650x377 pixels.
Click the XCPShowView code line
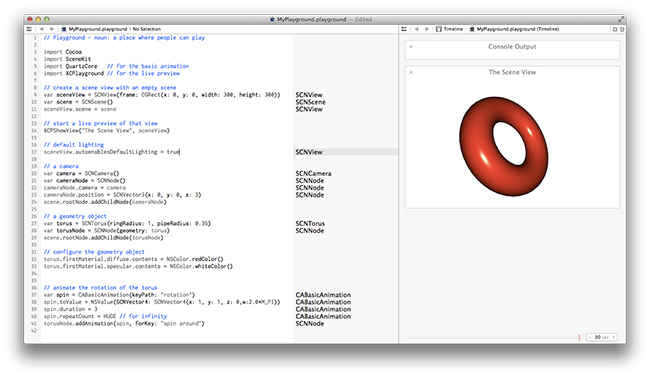coord(107,131)
